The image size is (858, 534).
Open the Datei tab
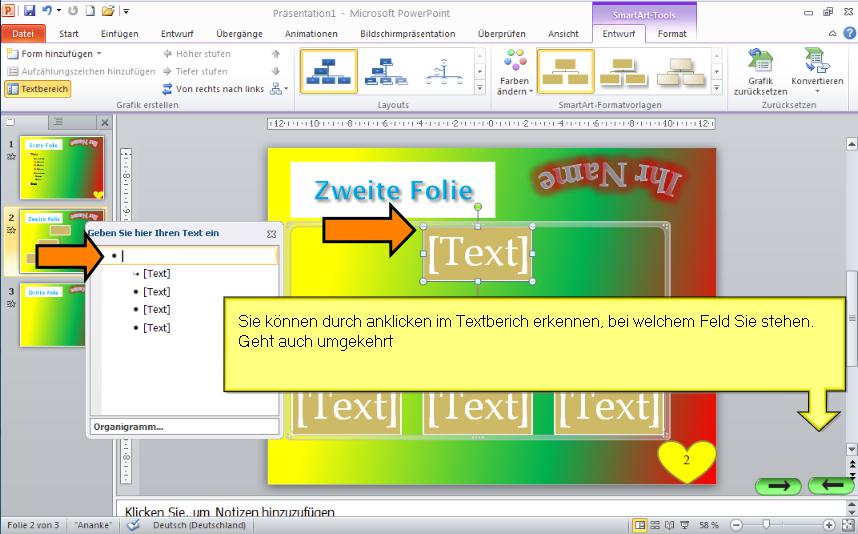22,34
